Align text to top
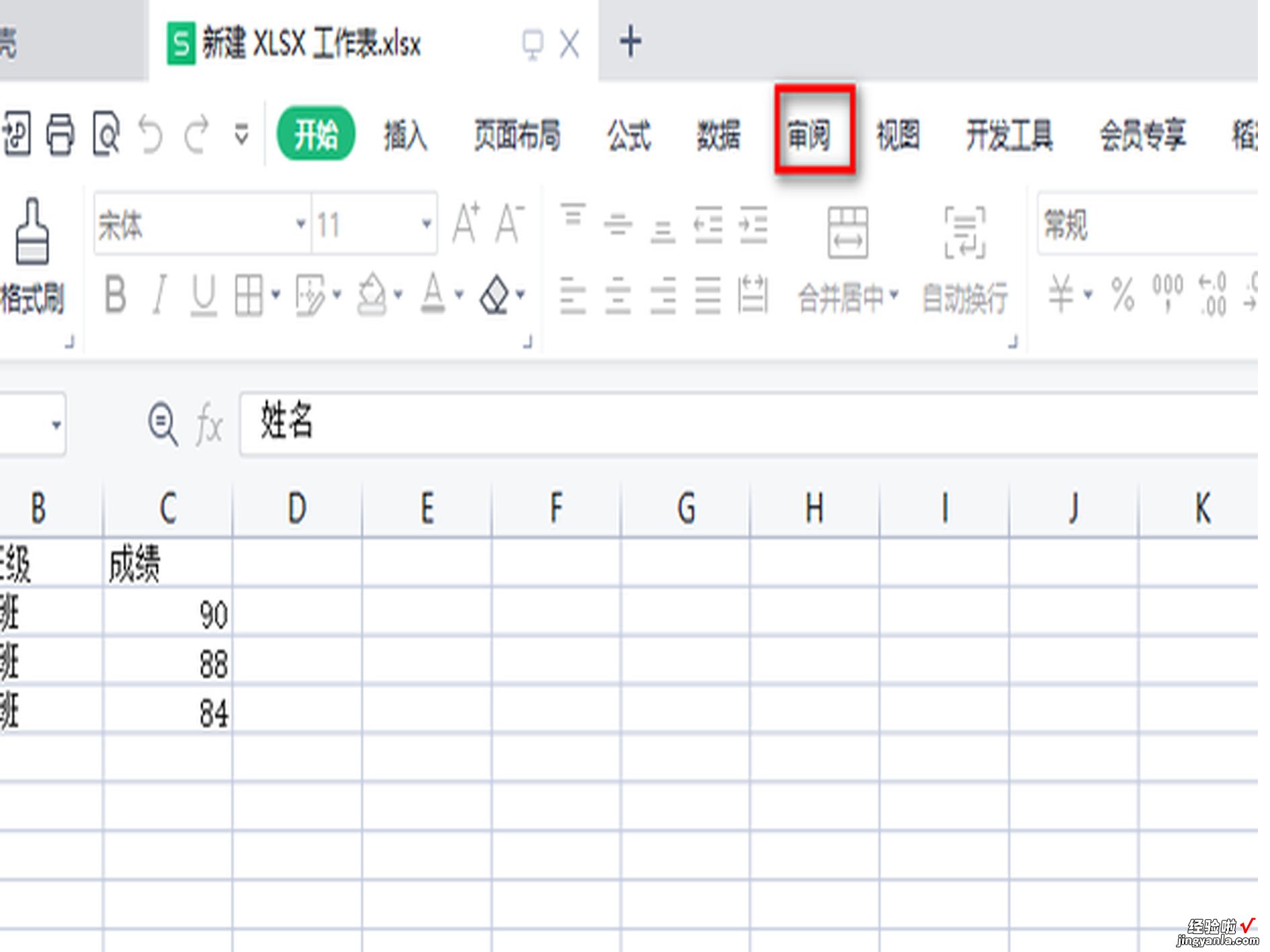This screenshot has width=1270, height=952. (573, 215)
